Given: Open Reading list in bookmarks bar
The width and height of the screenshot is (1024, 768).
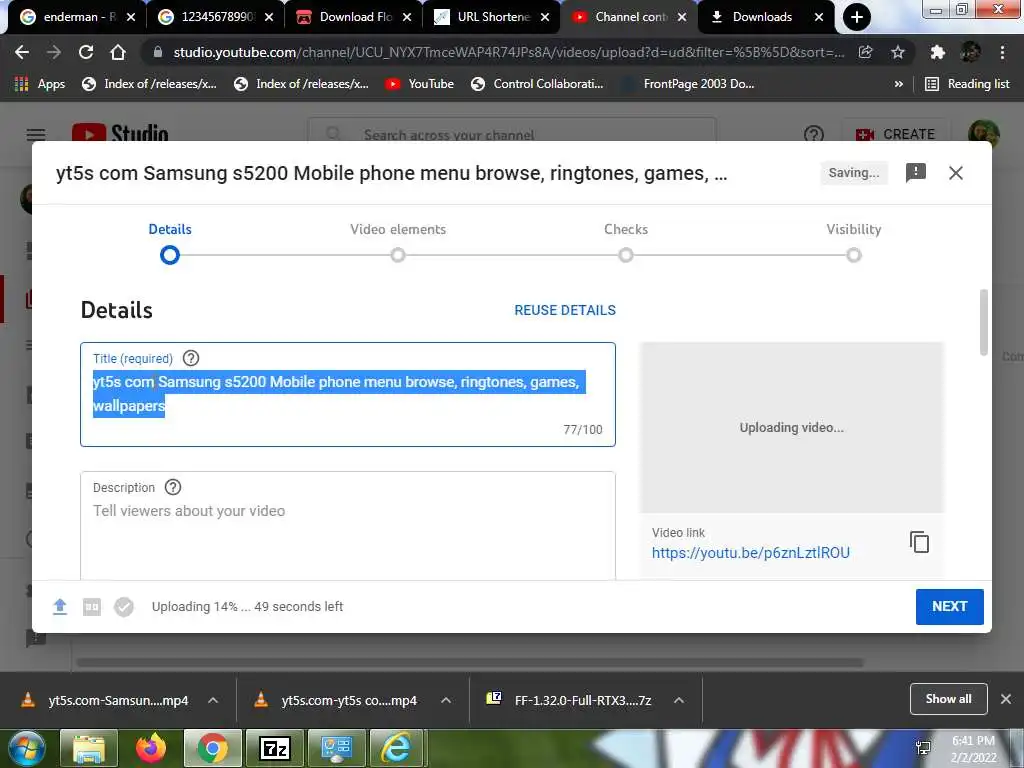Looking at the screenshot, I should click(967, 84).
